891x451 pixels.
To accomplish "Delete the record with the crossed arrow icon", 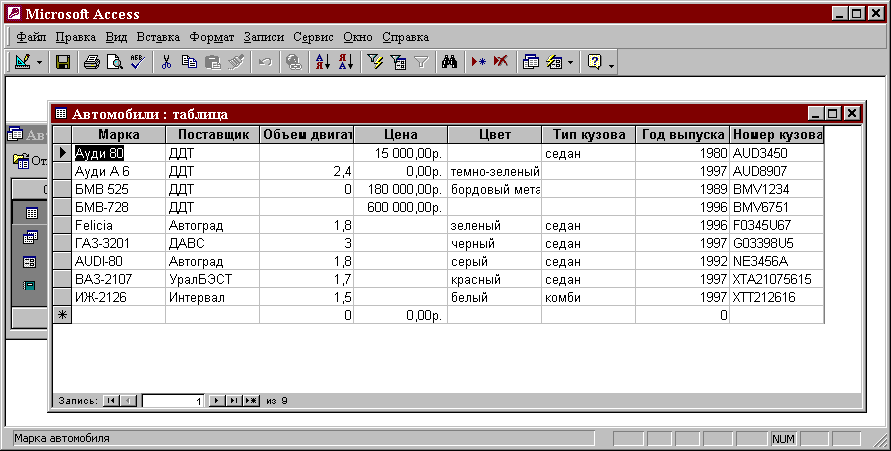I will coord(501,61).
